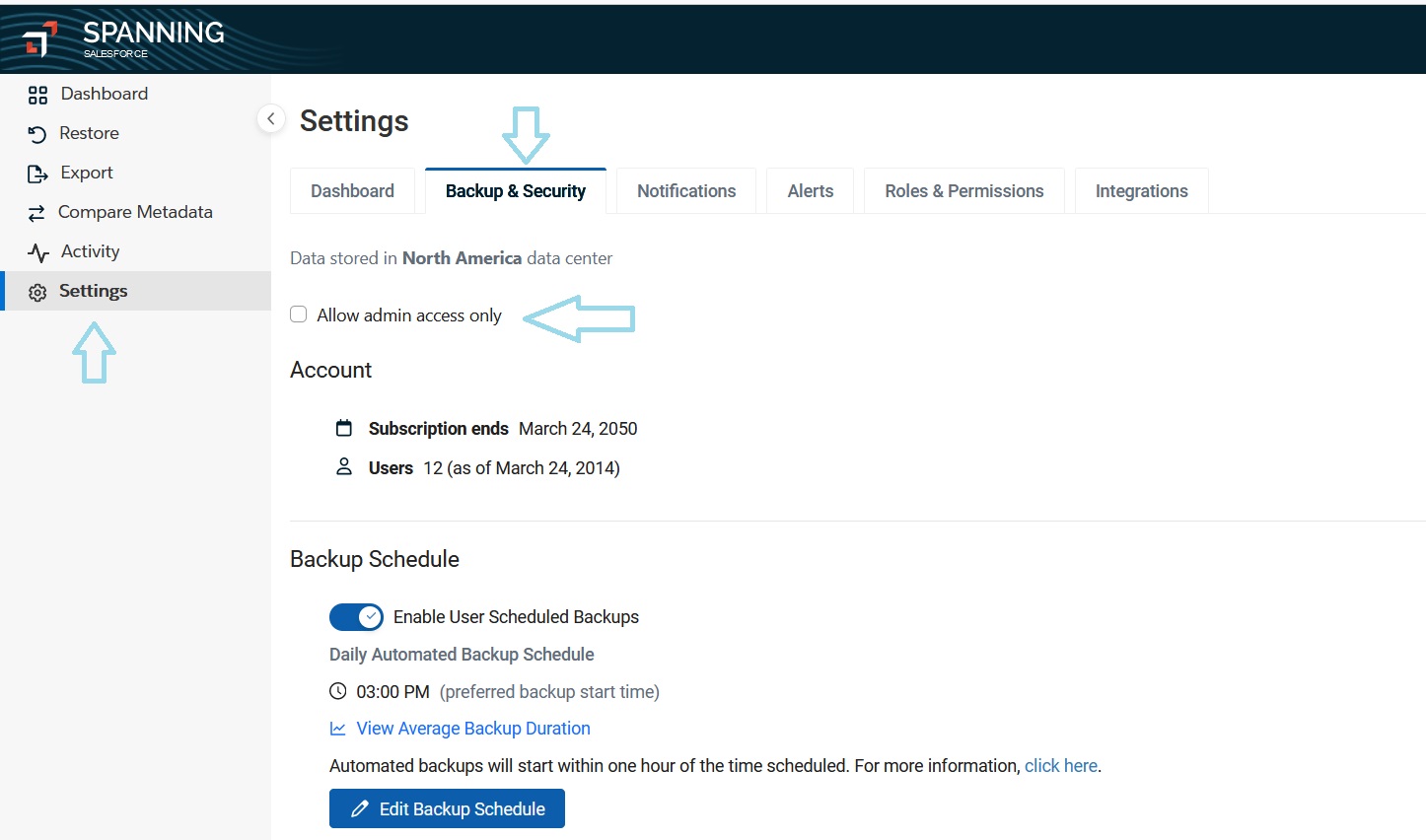Click the clock icon beside 03:00 PM
Image resolution: width=1426 pixels, height=840 pixels.
pos(338,691)
